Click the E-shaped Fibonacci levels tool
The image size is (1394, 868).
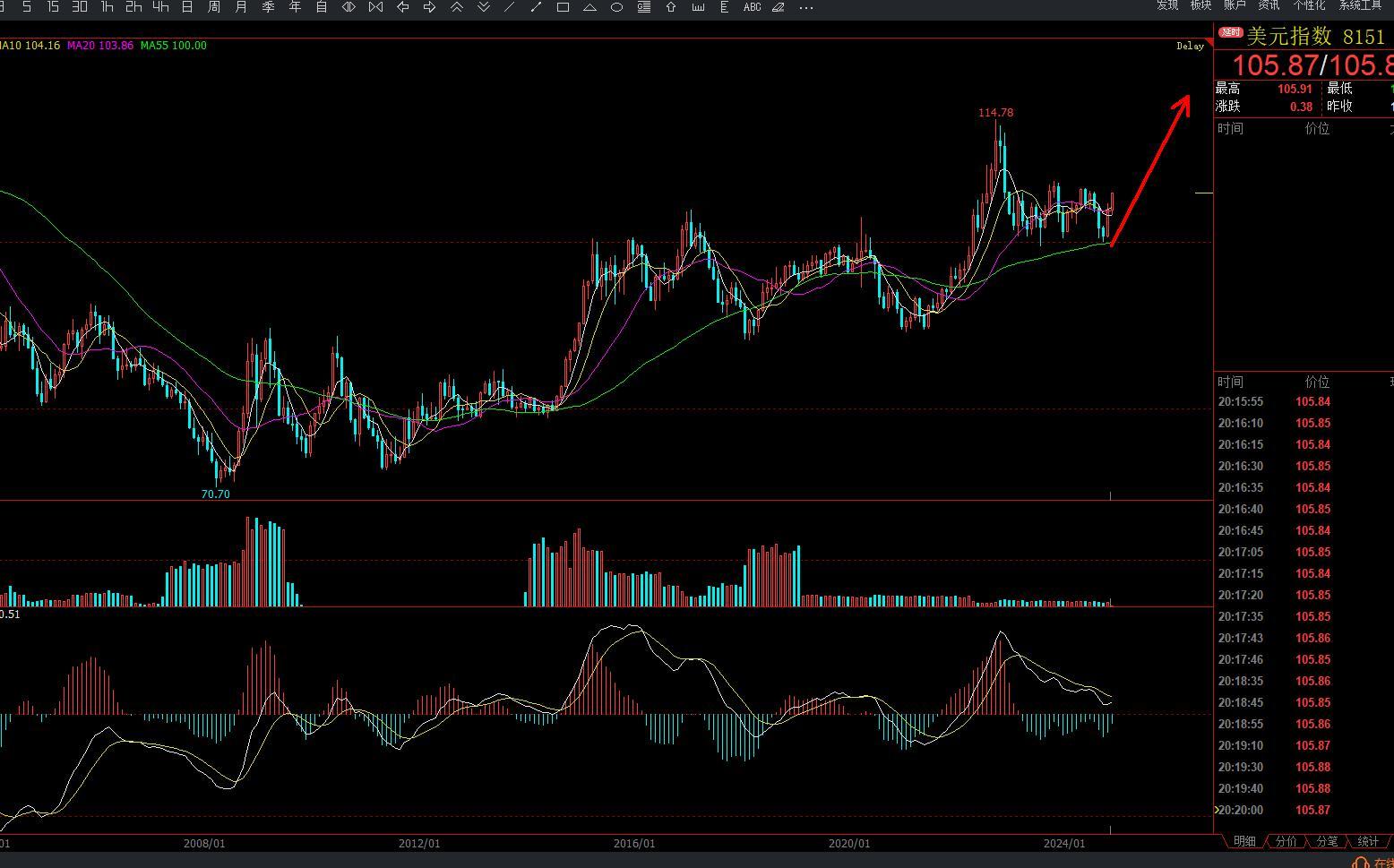point(724,7)
